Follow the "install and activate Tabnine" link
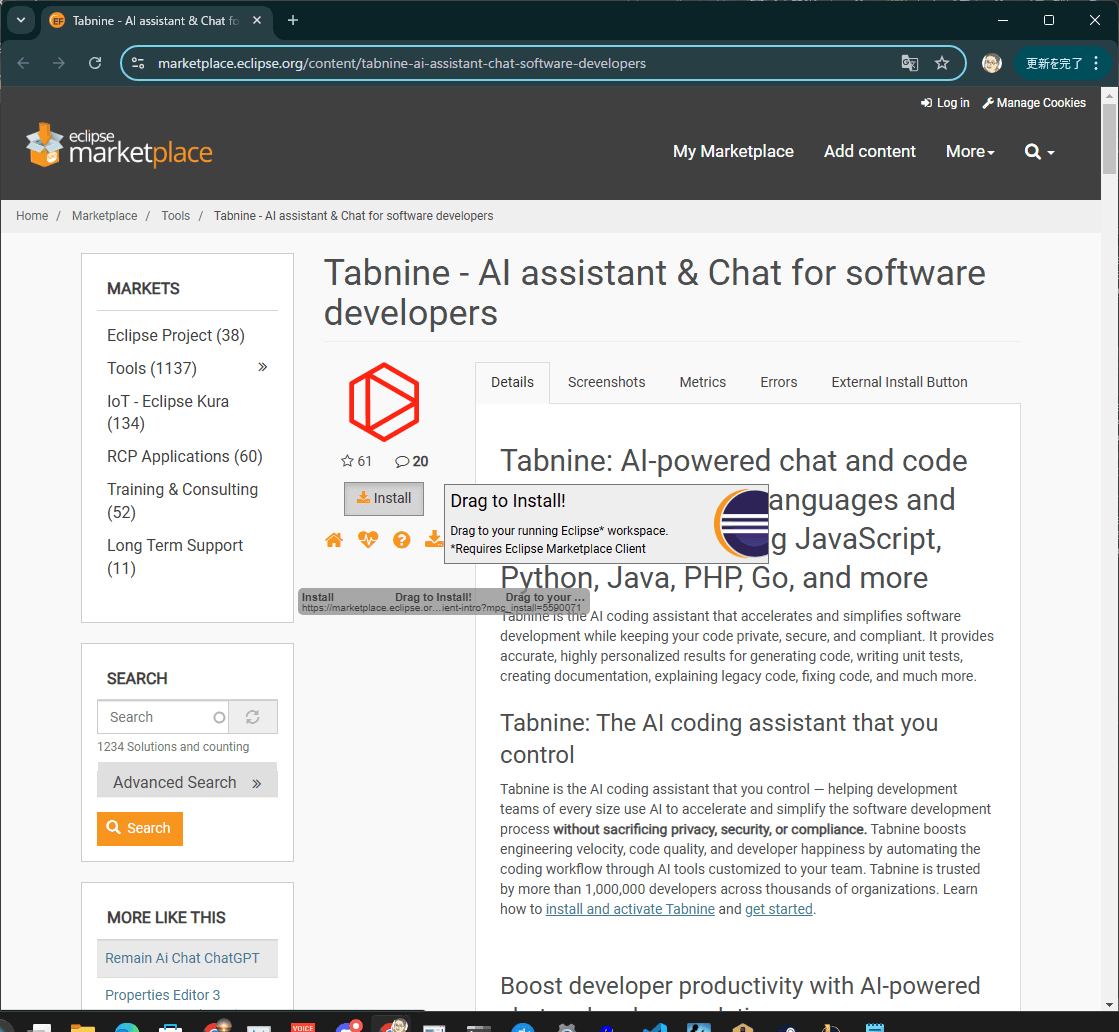1119x1032 pixels. [630, 909]
